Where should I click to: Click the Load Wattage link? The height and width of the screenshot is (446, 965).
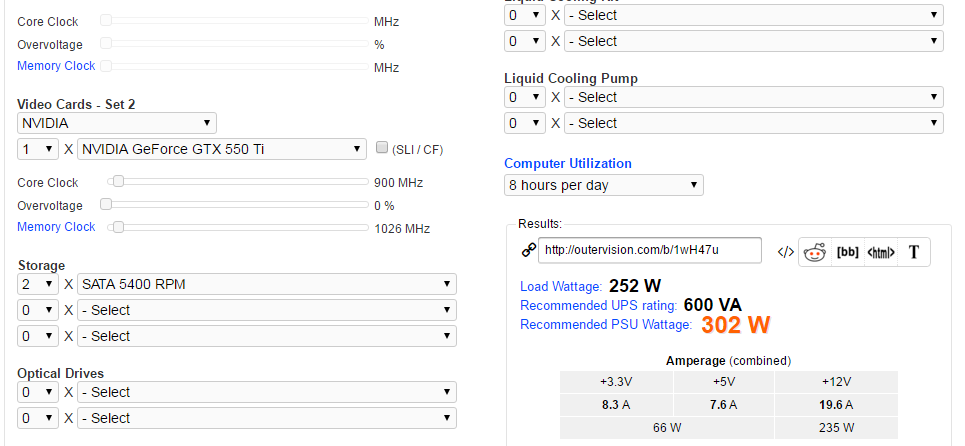tap(560, 287)
